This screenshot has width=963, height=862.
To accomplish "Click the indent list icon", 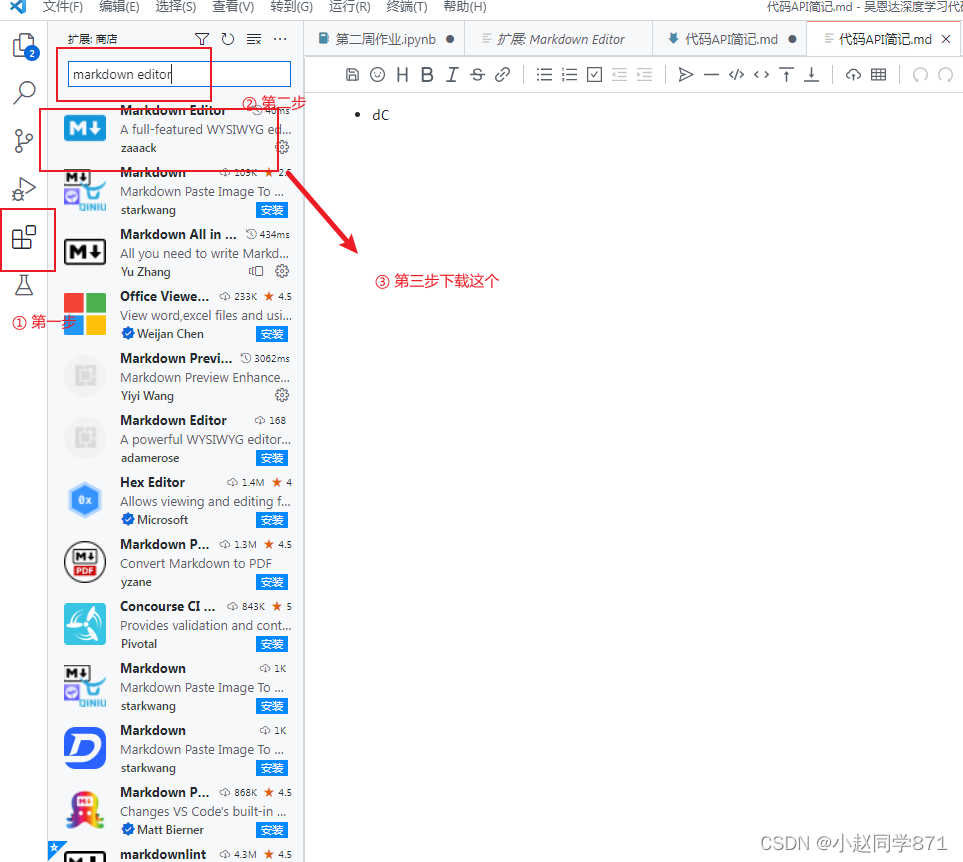I will click(x=644, y=74).
